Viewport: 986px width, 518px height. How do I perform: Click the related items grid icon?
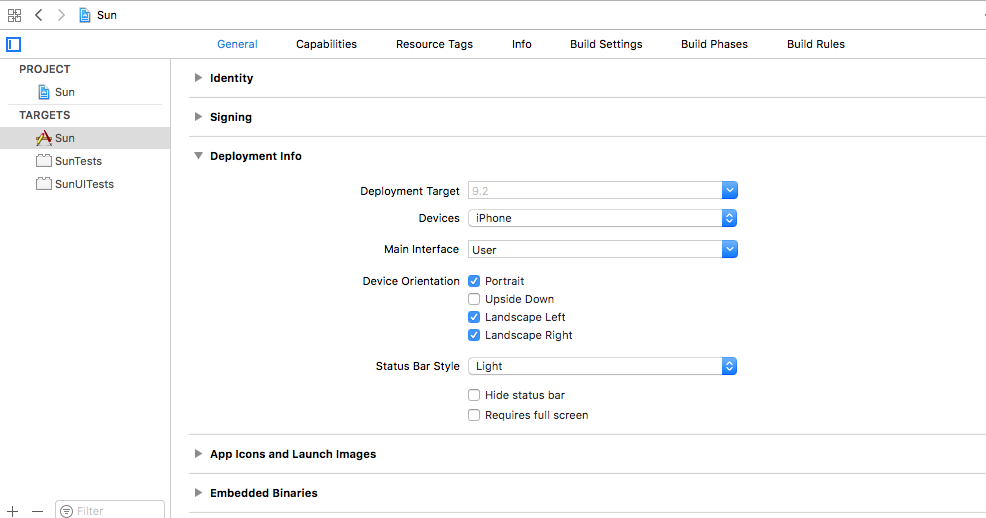[x=14, y=15]
